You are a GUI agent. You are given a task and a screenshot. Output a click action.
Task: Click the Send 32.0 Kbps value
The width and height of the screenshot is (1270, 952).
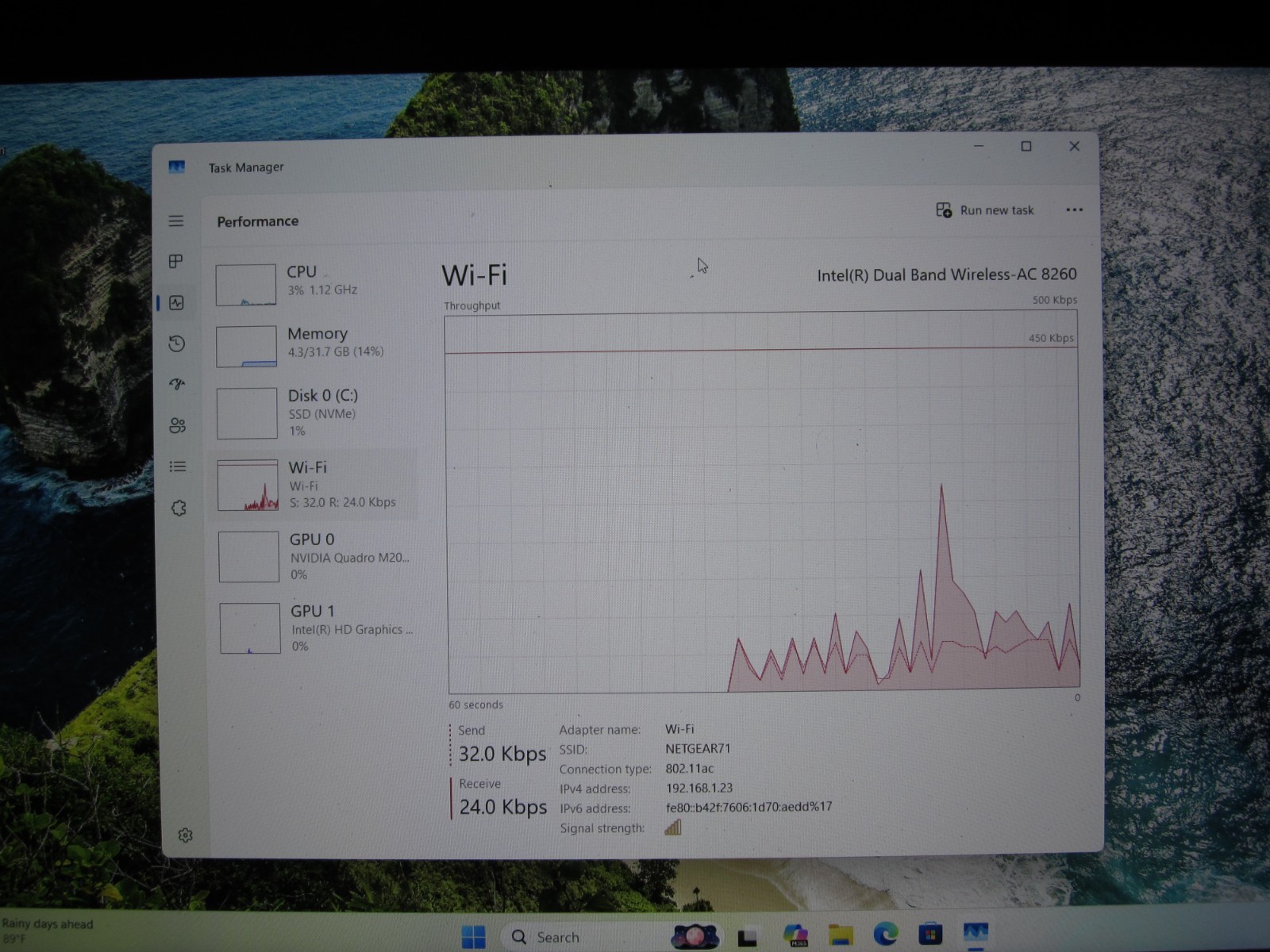pyautogui.click(x=502, y=754)
